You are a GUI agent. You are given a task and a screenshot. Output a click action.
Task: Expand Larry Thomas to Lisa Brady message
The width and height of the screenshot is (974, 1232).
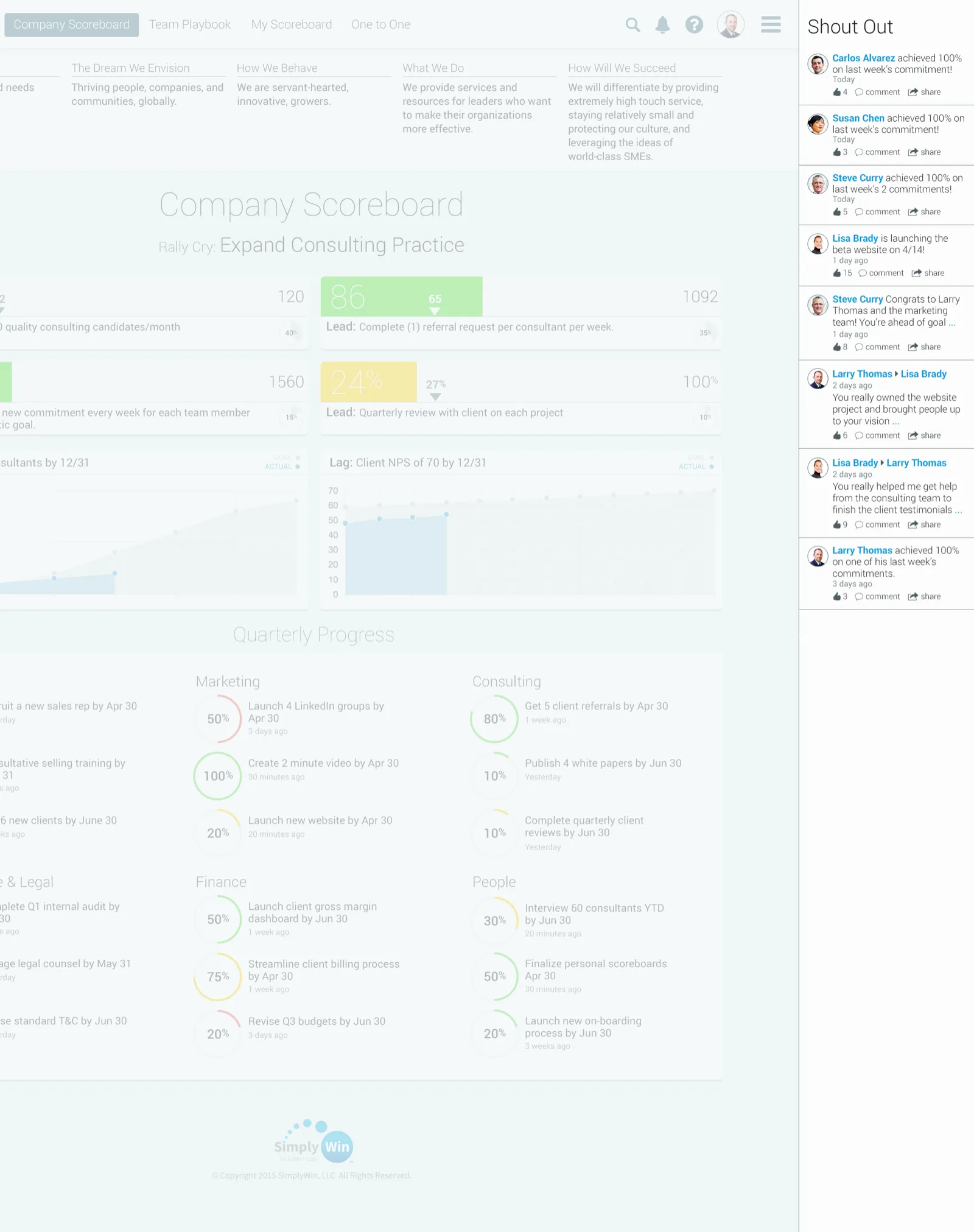(x=895, y=421)
